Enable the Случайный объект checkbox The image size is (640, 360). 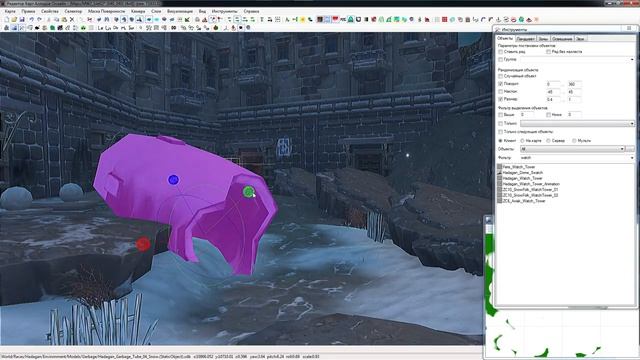(x=500, y=76)
